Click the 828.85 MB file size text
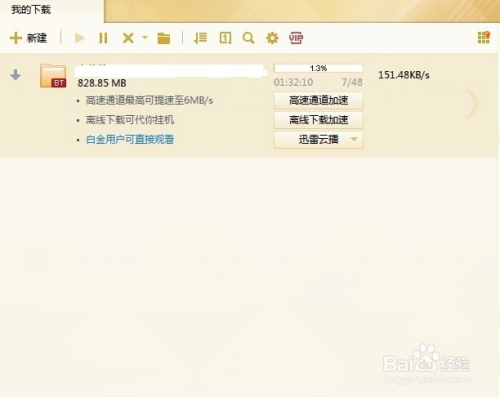 point(102,83)
